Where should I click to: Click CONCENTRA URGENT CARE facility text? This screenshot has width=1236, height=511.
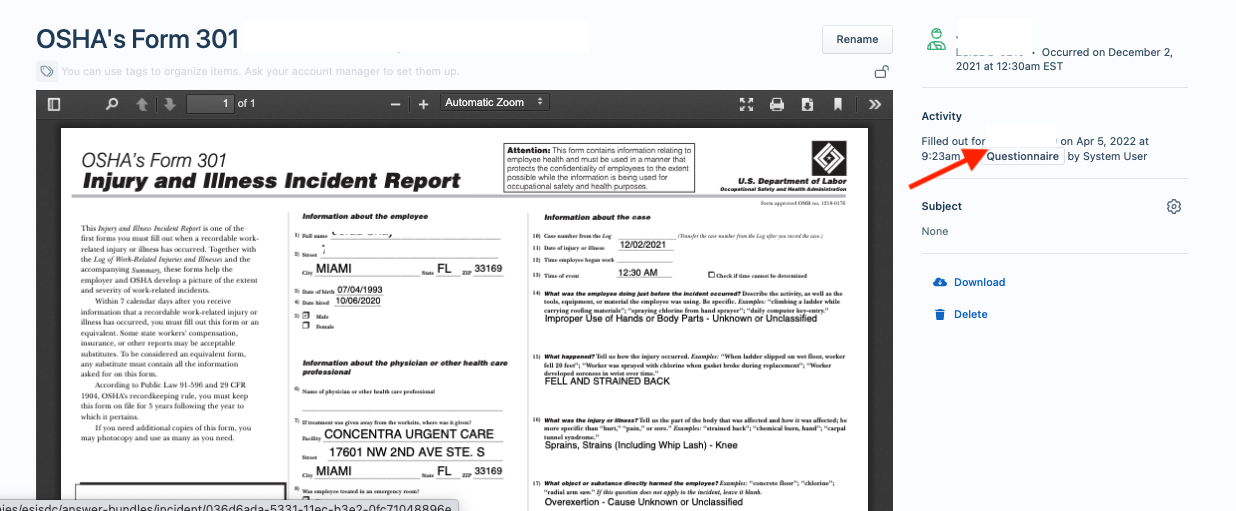pos(409,434)
